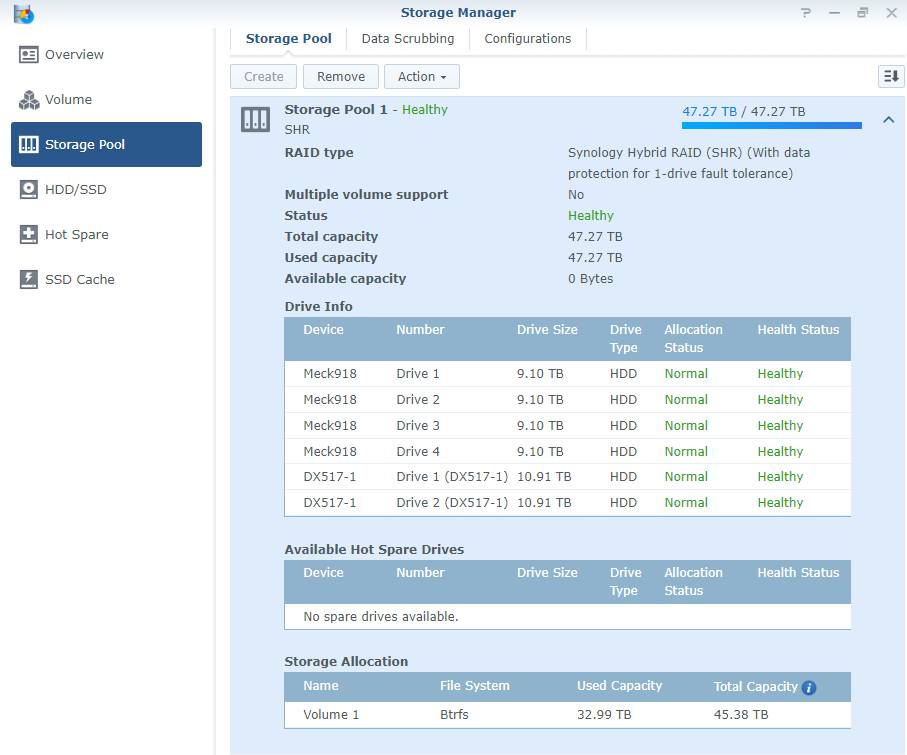Click the SSD Cache lightning icon
The height and width of the screenshot is (755, 907).
coord(28,279)
